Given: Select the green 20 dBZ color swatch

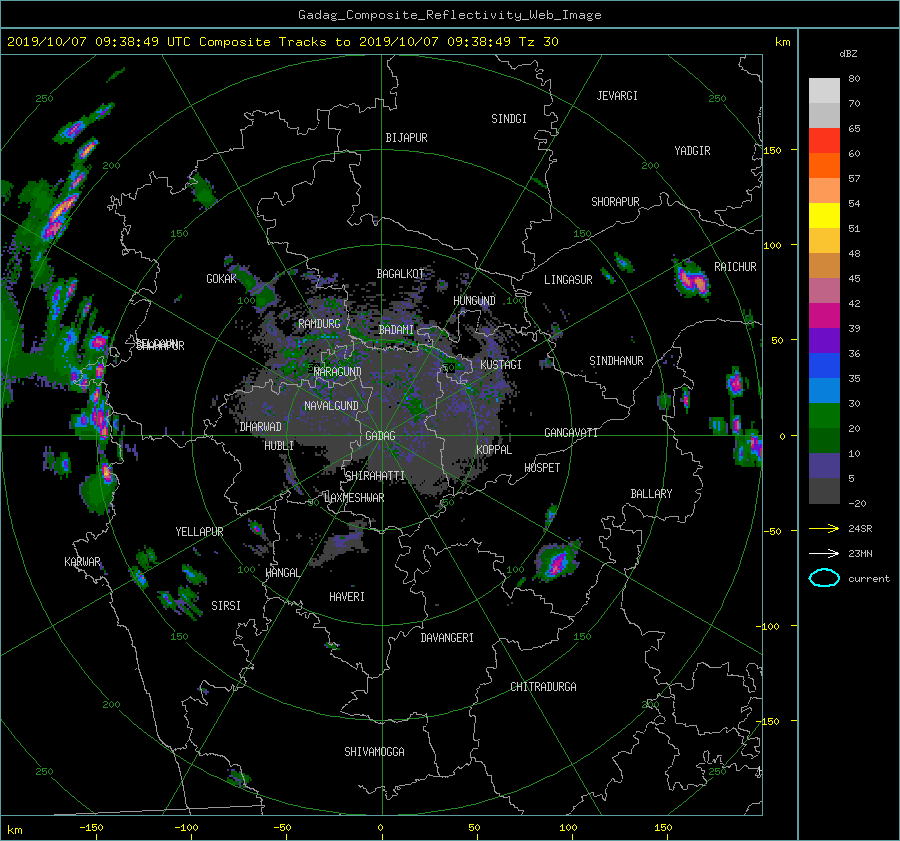Looking at the screenshot, I should click(x=824, y=416).
